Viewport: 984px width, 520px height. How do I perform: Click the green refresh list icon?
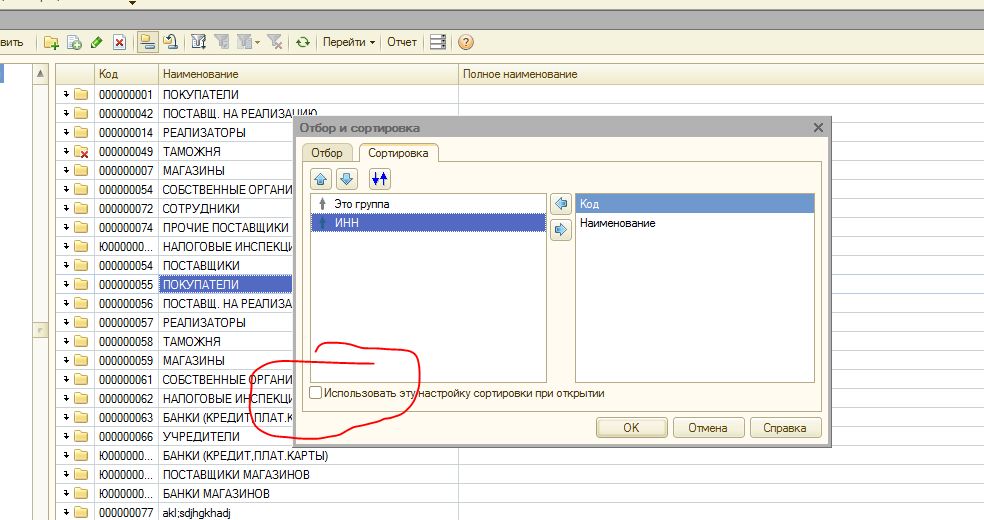click(303, 42)
